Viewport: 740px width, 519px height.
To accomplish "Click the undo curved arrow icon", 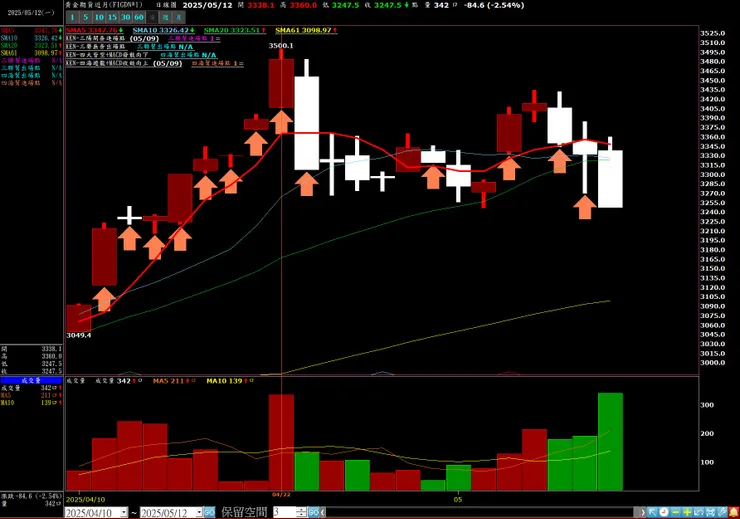I will [699, 512].
